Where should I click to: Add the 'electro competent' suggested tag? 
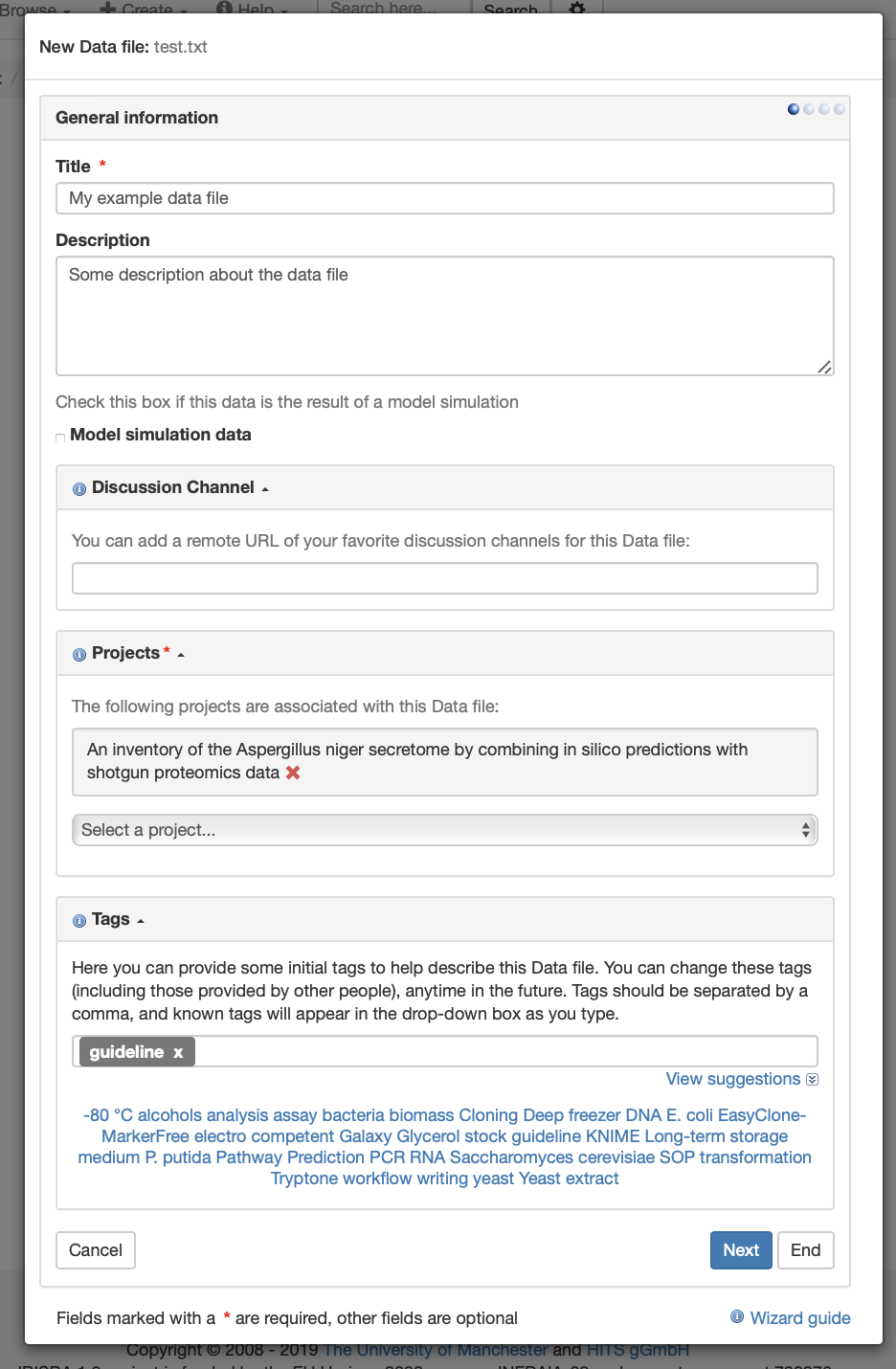[264, 1136]
